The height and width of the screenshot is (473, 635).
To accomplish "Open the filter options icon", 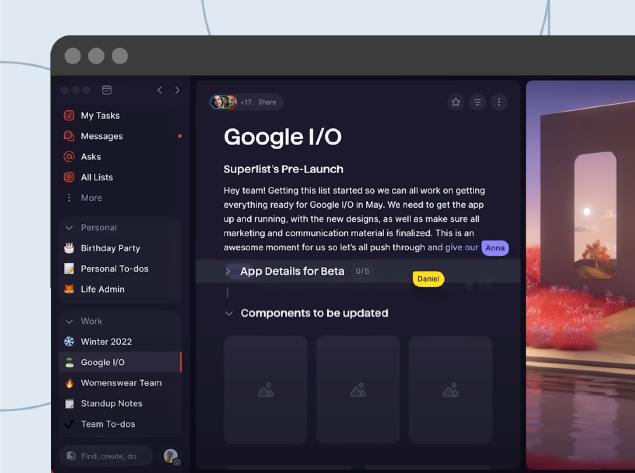I will click(477, 102).
